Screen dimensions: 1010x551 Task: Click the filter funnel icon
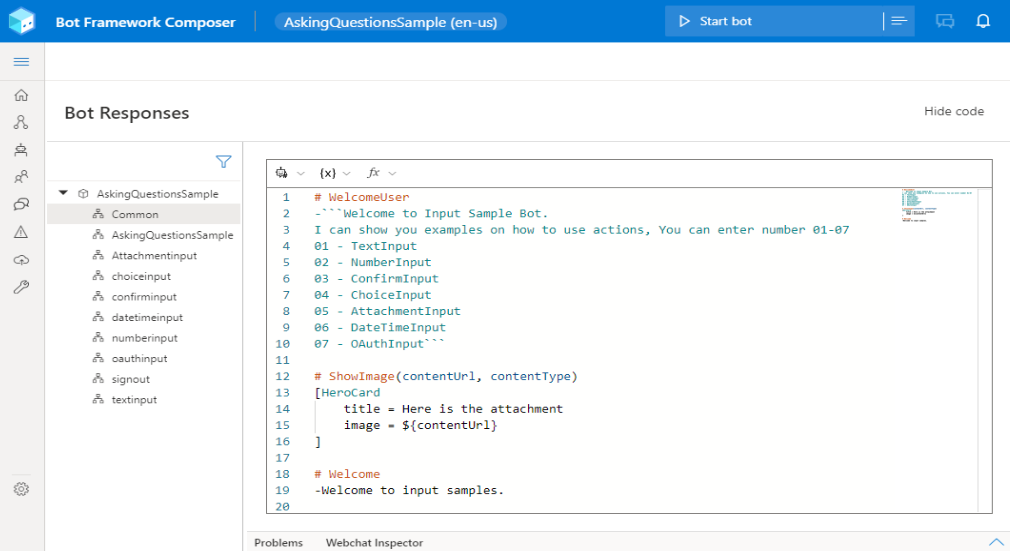[224, 162]
